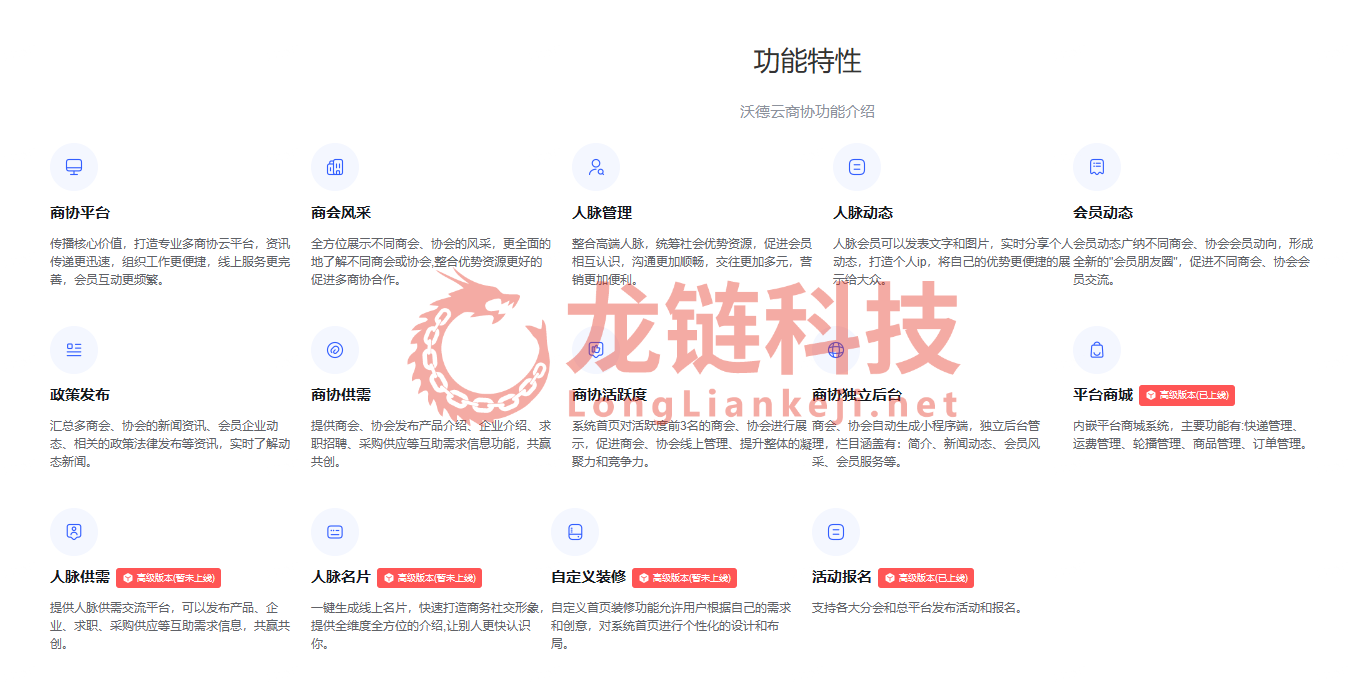The width and height of the screenshot is (1370, 694).
Task: Select the description starting 内嵌平台商城系统
Action: click(1191, 435)
